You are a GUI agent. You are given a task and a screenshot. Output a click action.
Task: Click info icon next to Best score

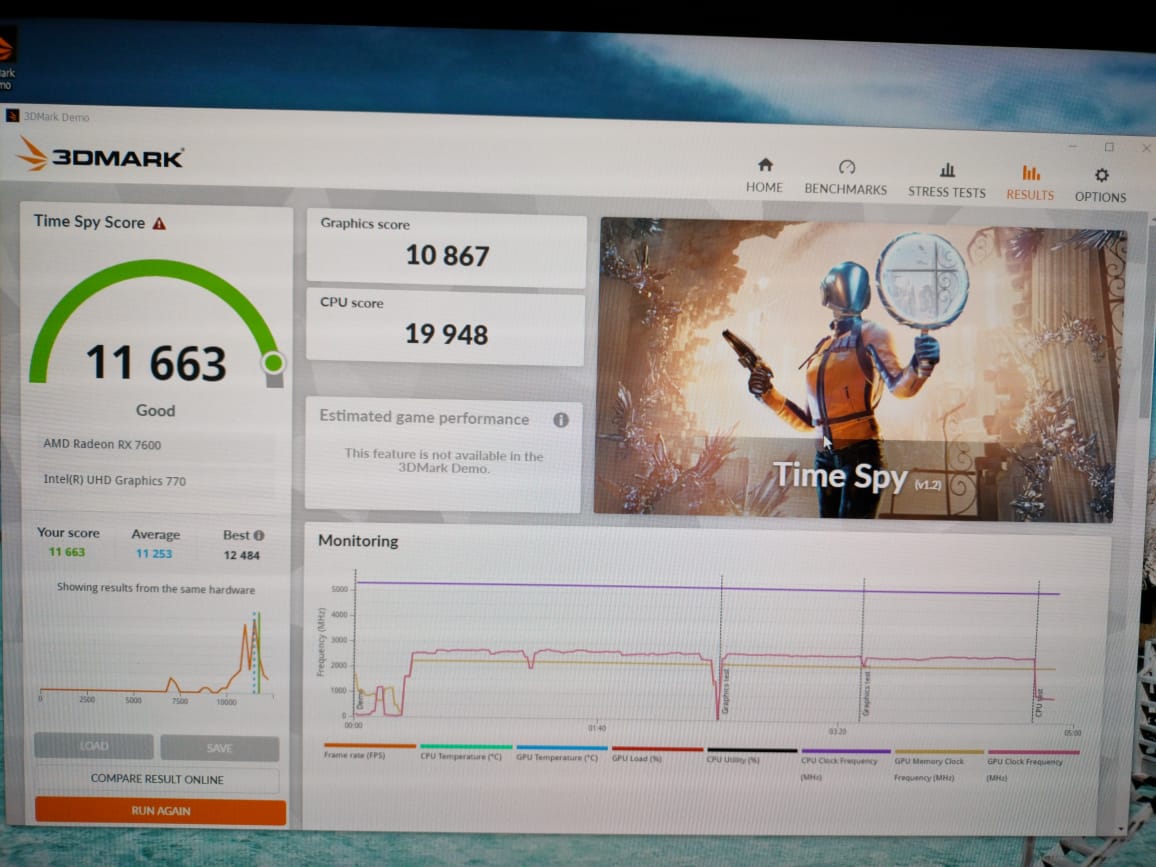259,535
